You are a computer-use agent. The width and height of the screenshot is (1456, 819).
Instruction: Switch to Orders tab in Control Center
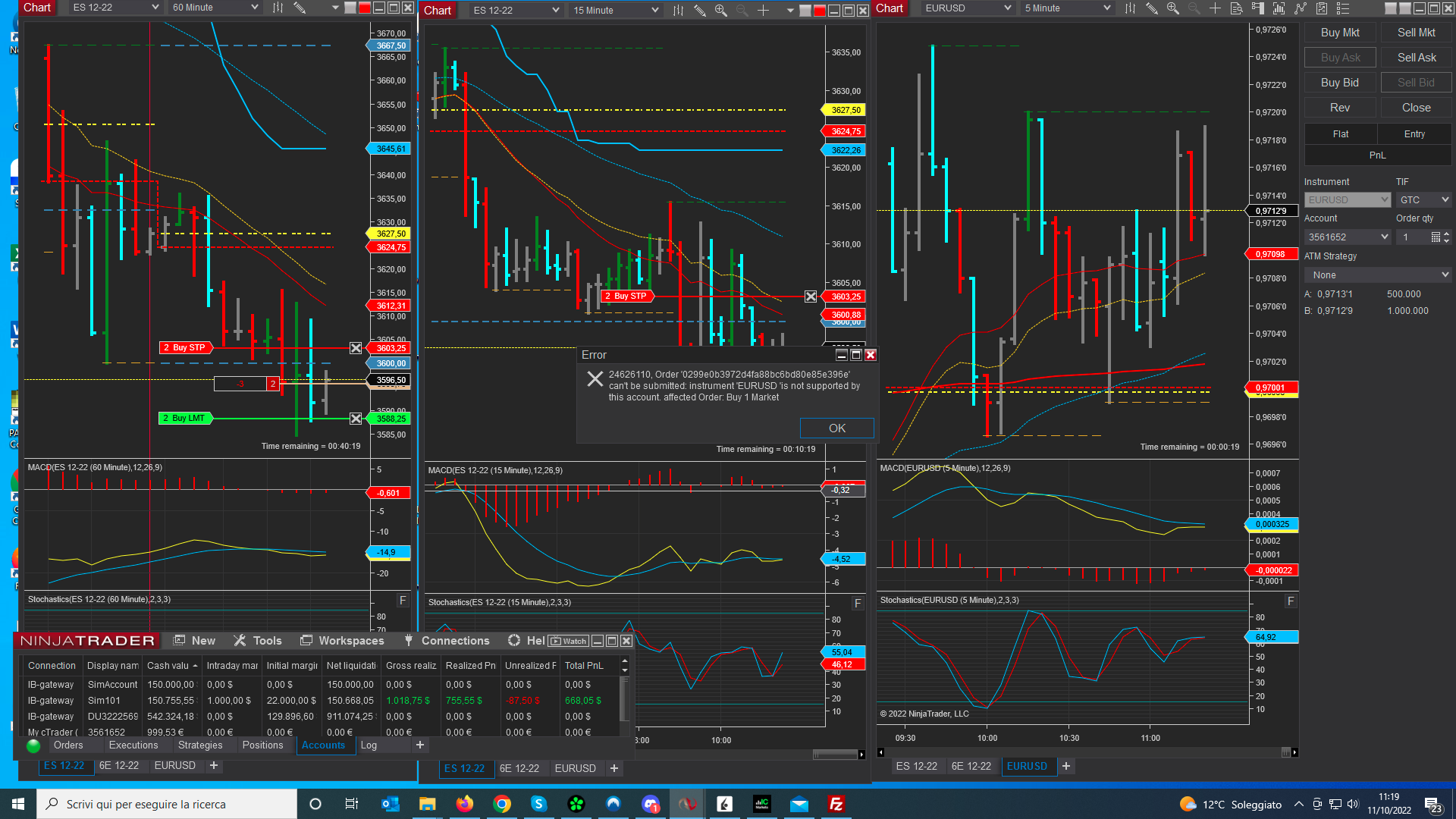point(68,745)
